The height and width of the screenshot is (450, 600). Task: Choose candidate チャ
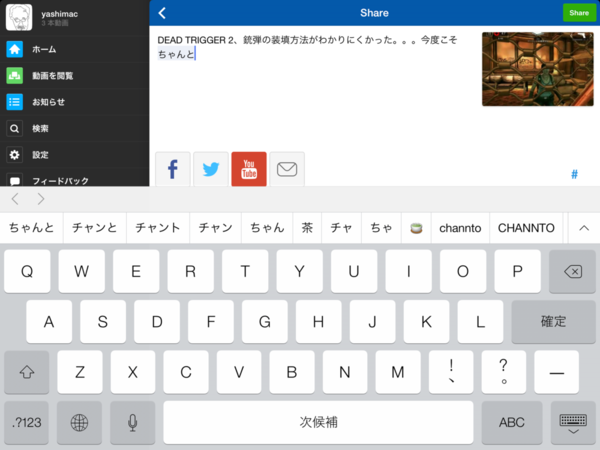click(341, 228)
